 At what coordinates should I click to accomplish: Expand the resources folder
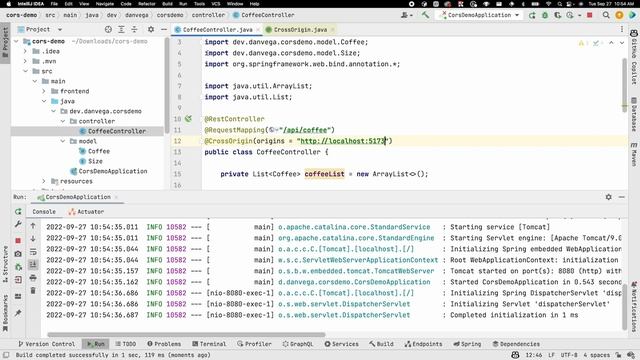(44, 181)
